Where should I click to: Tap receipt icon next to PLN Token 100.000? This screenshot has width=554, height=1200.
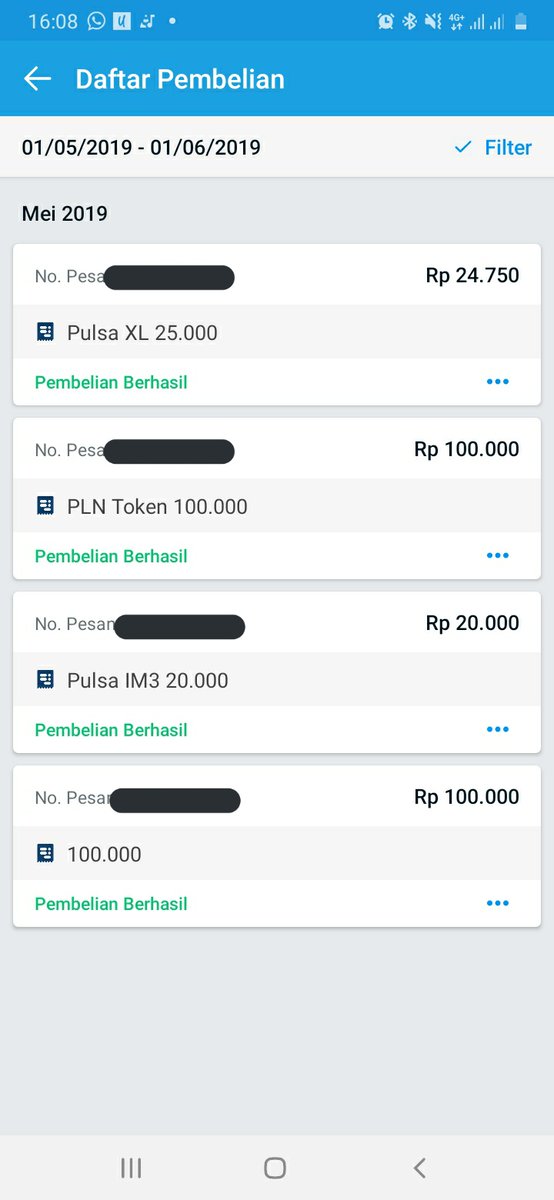pos(45,507)
